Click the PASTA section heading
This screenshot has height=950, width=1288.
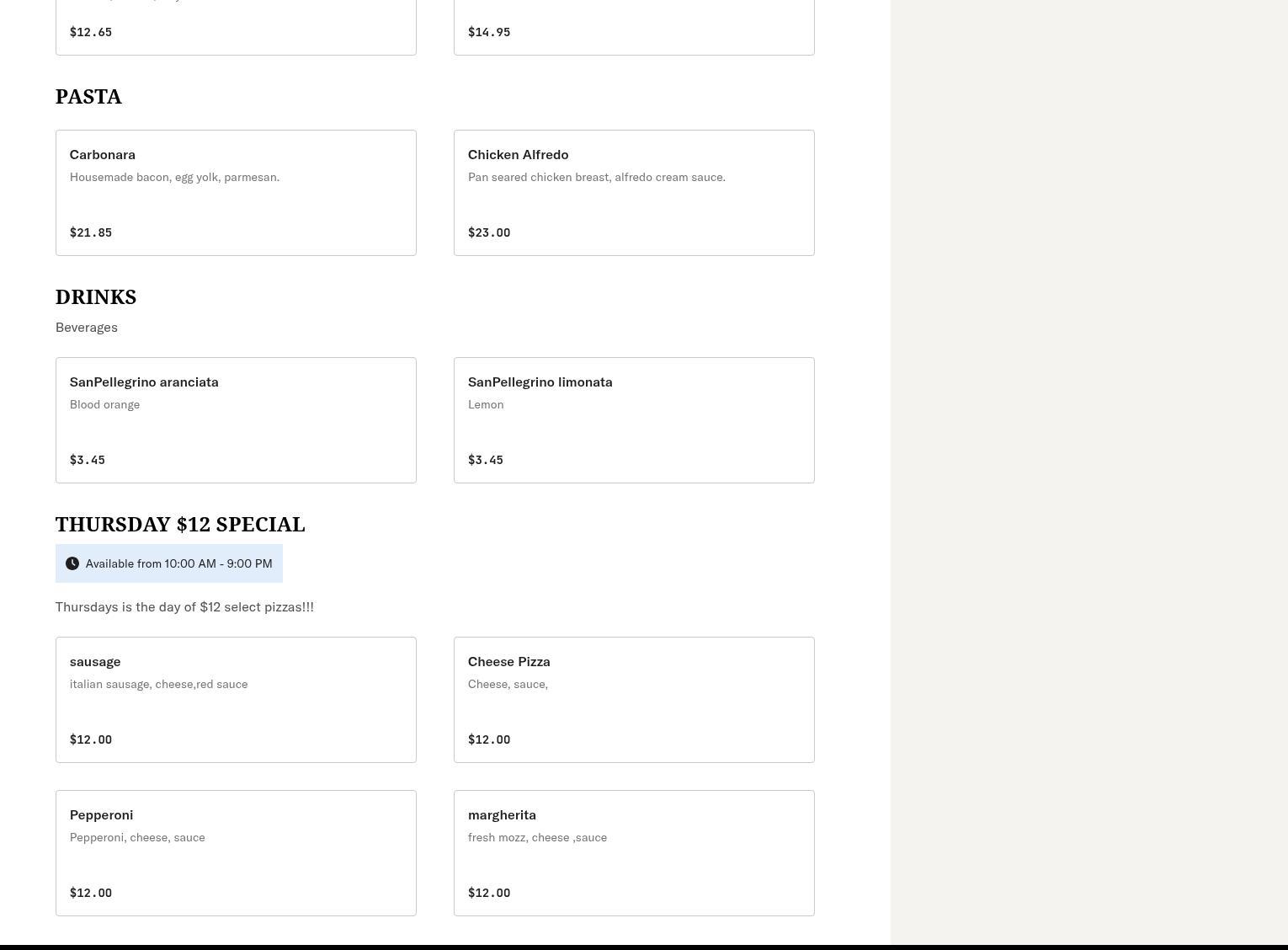(88, 97)
